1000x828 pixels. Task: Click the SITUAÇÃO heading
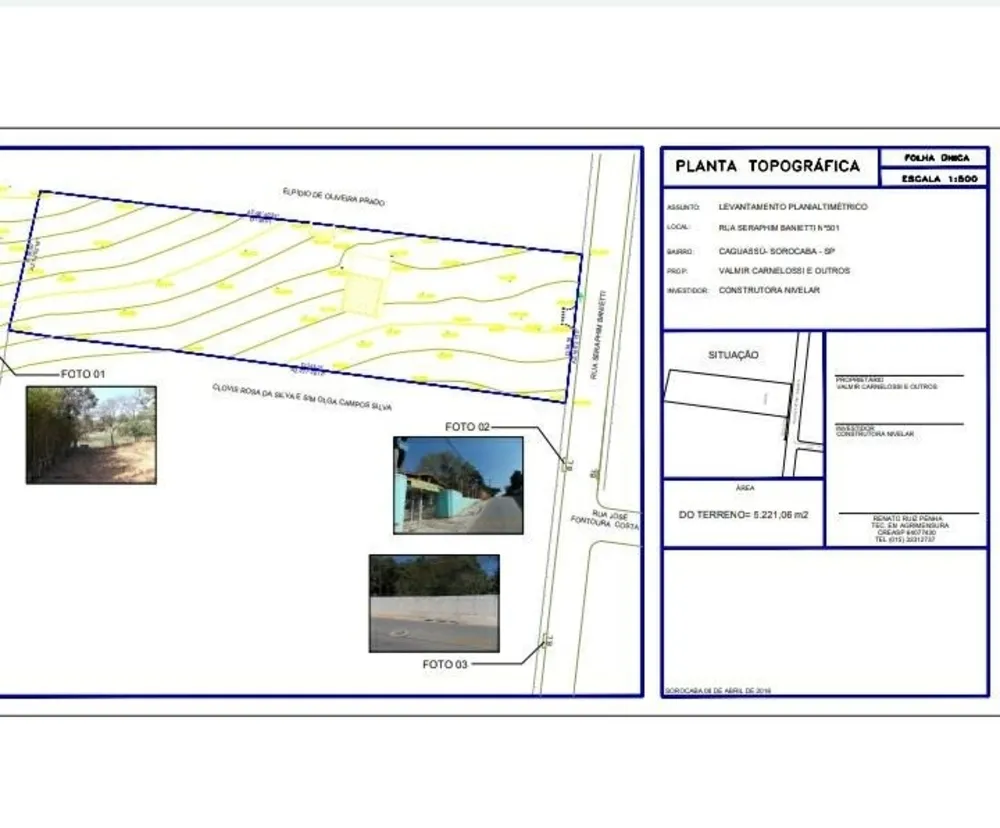733,355
